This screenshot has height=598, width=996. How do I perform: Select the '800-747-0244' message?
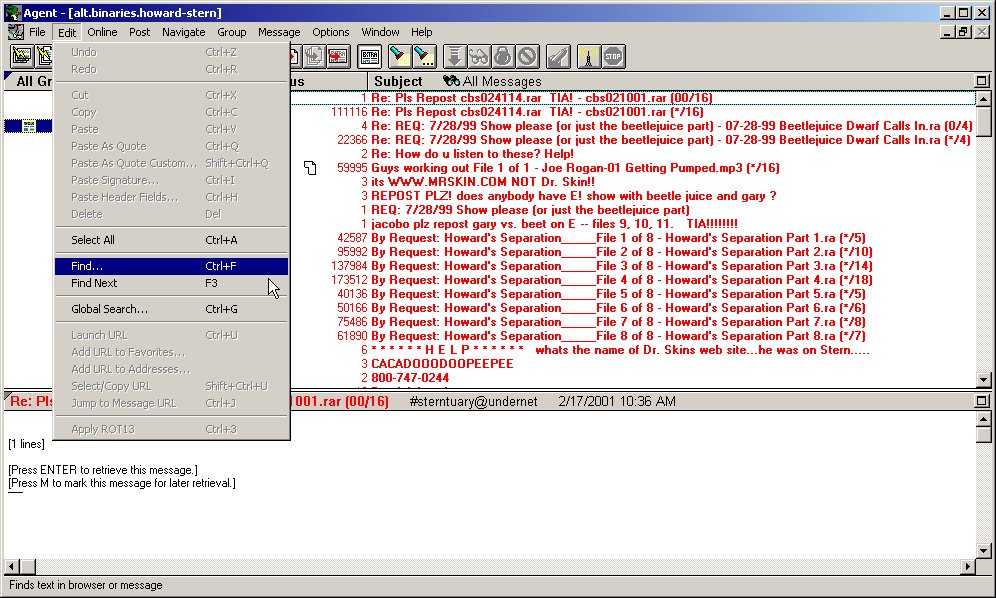click(410, 377)
